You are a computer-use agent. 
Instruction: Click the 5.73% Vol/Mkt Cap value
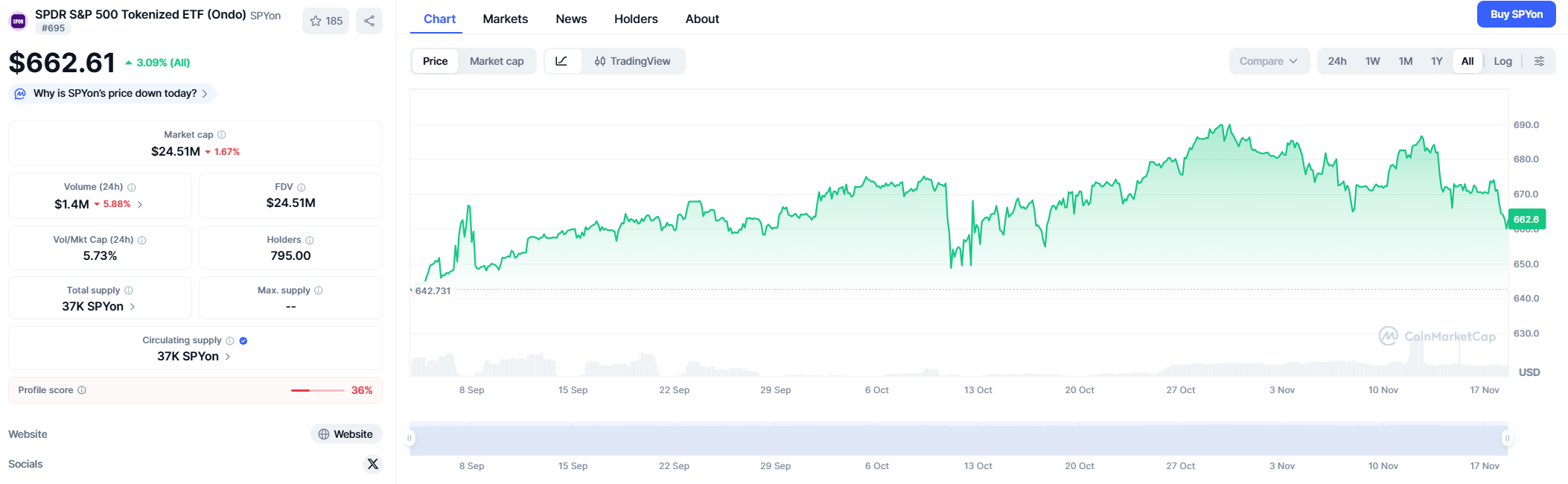[x=100, y=255]
